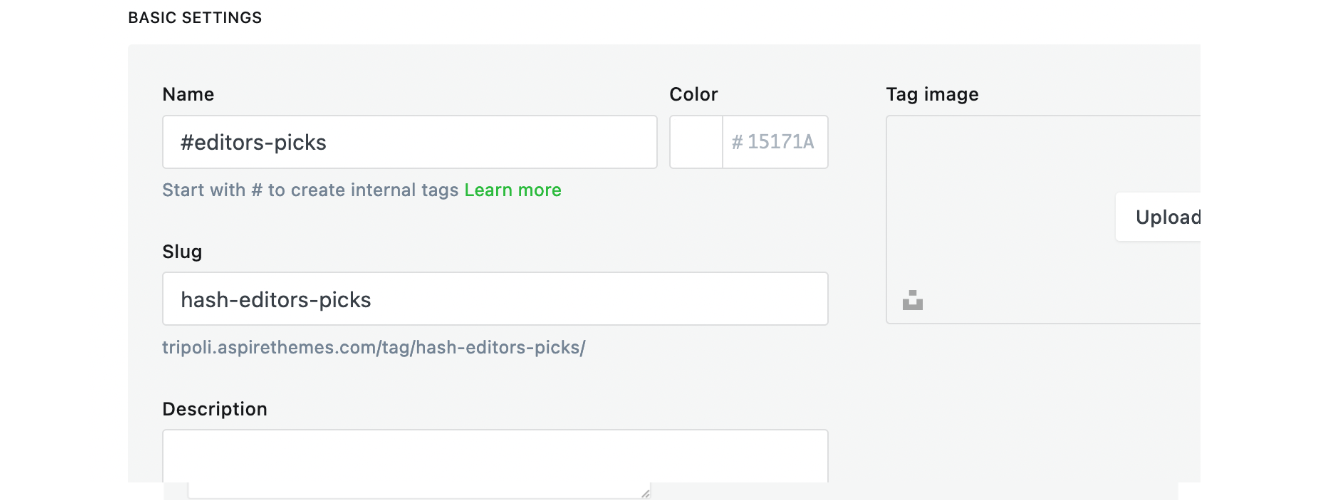Click the Color field label
This screenshot has height=500, width=1336.
click(x=694, y=94)
